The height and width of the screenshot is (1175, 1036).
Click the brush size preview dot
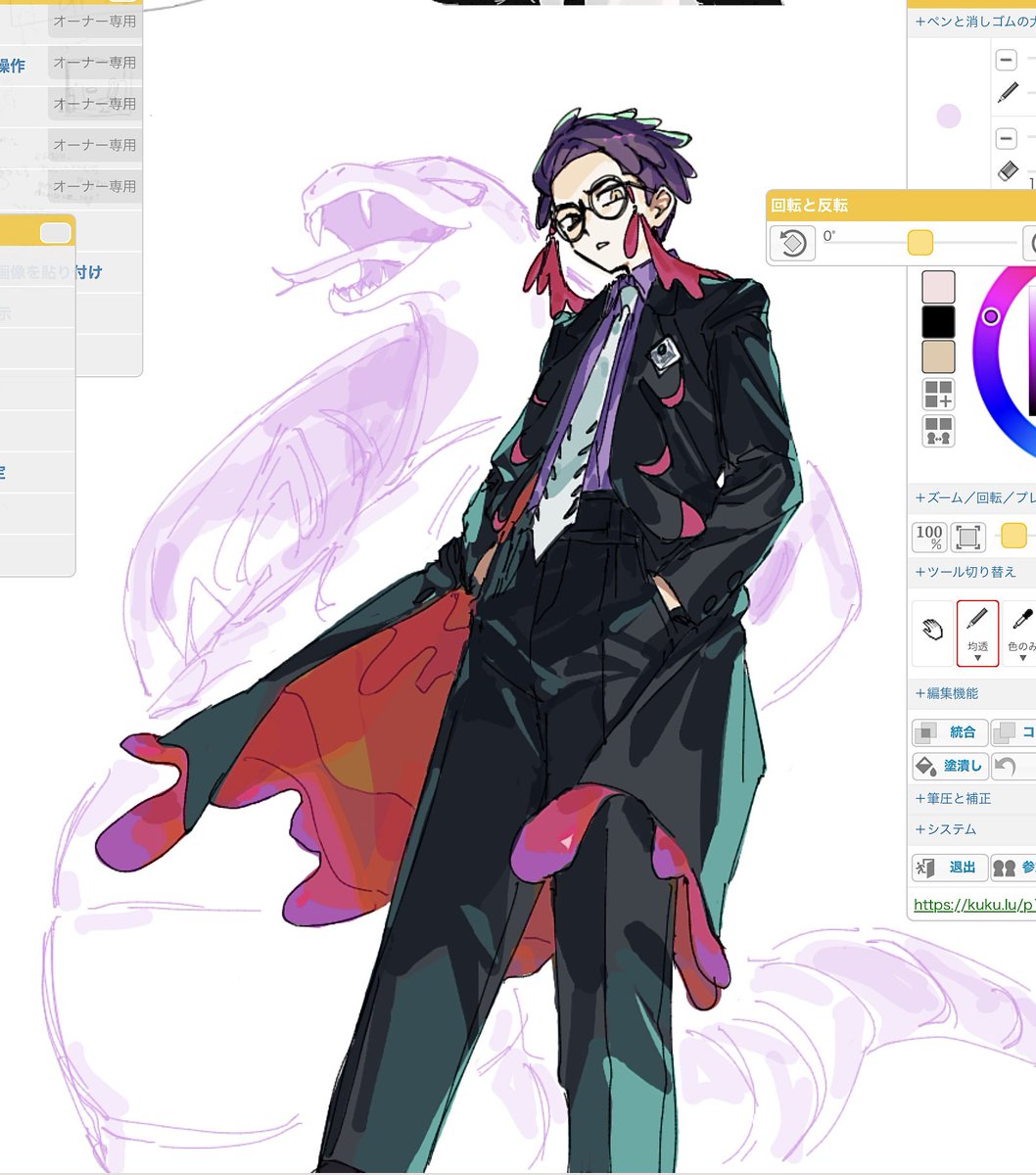(x=948, y=117)
